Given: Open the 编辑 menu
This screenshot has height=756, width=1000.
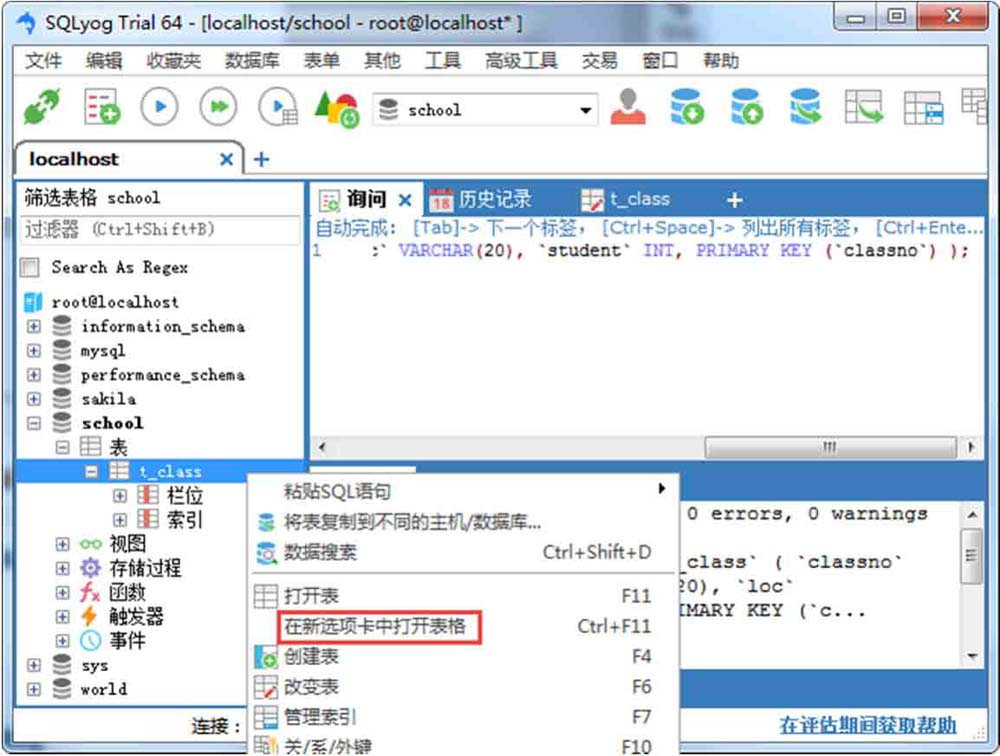Looking at the screenshot, I should 103,61.
